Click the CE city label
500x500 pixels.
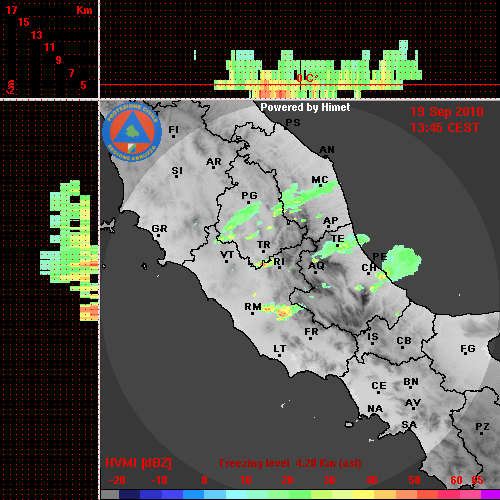pyautogui.click(x=379, y=386)
